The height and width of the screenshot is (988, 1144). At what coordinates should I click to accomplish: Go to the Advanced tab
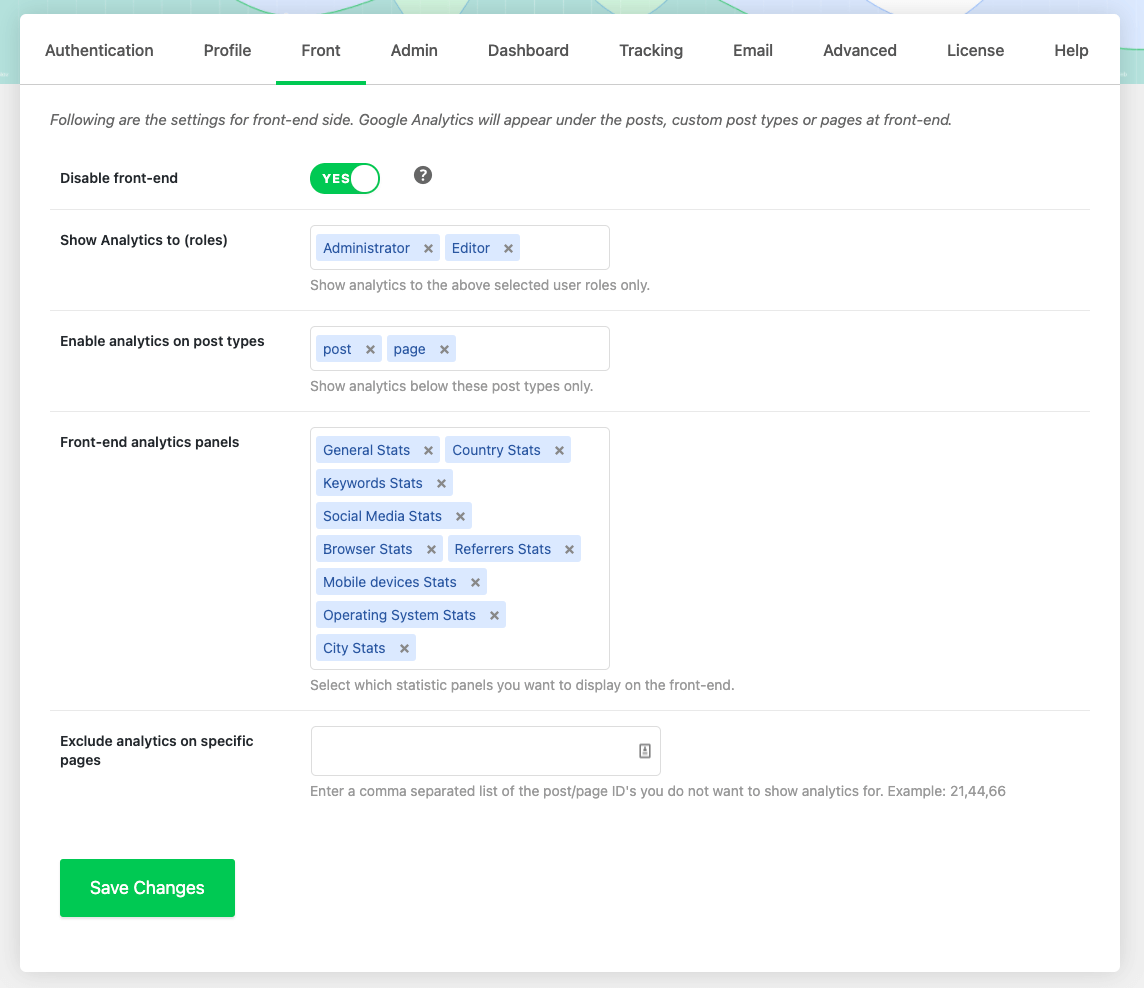tap(859, 51)
